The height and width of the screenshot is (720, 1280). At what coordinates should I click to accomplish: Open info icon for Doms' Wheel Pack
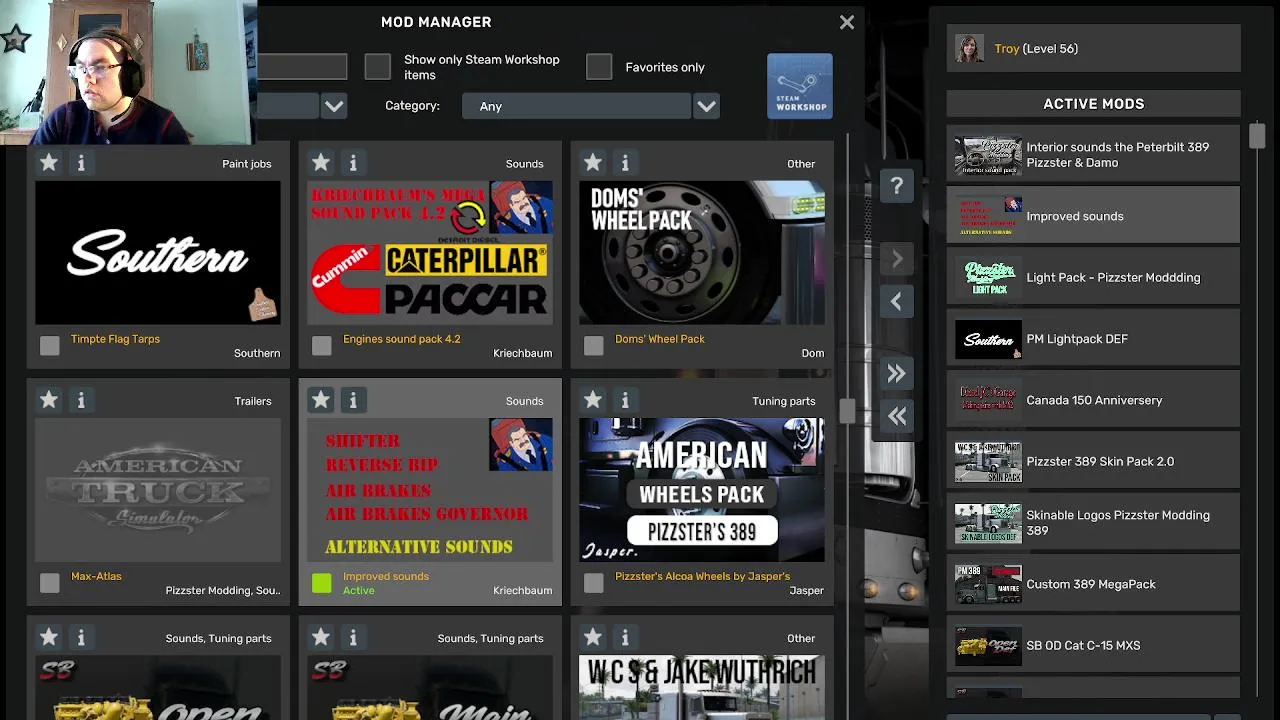pyautogui.click(x=625, y=162)
